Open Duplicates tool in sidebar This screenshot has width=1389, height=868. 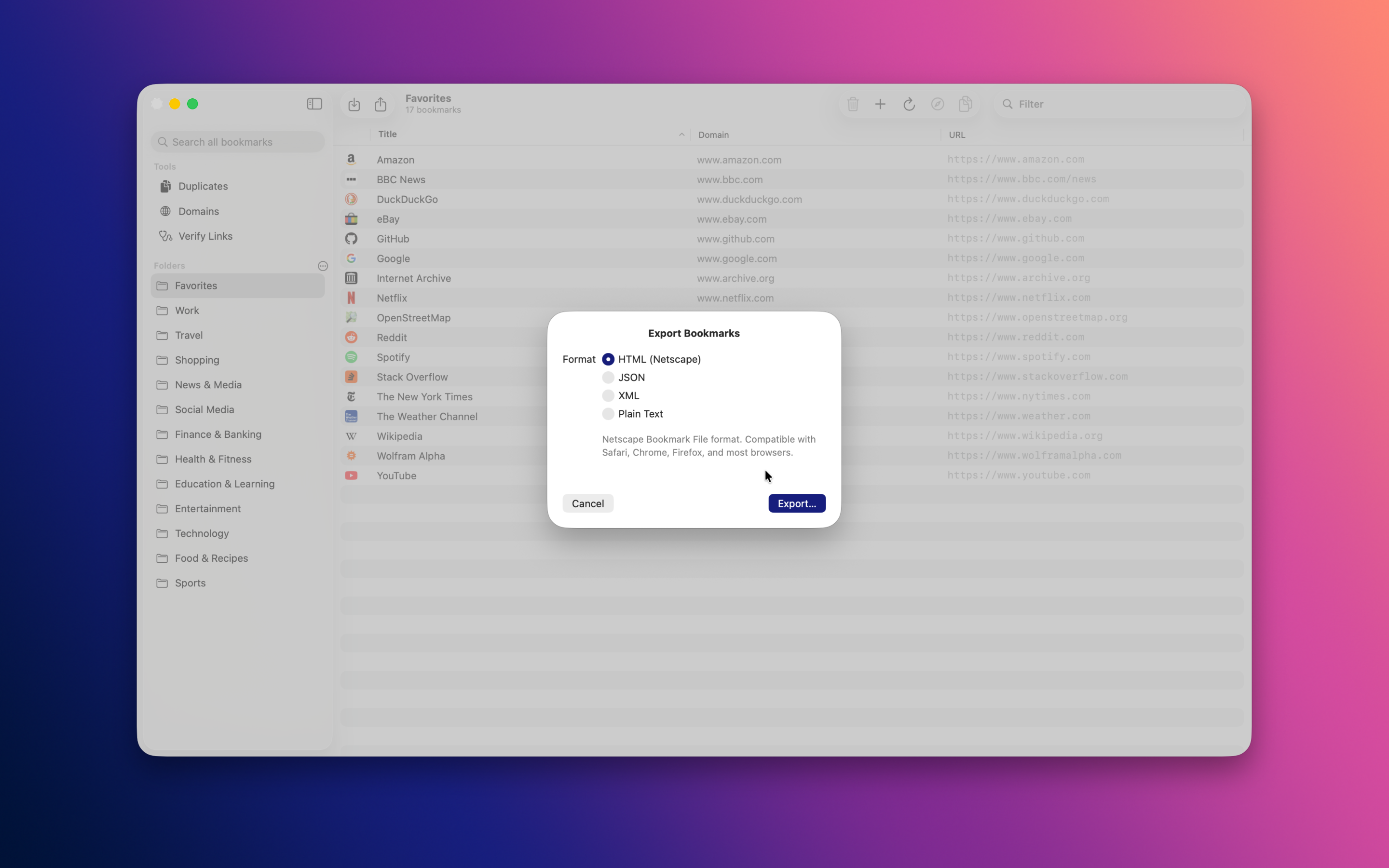238,186
